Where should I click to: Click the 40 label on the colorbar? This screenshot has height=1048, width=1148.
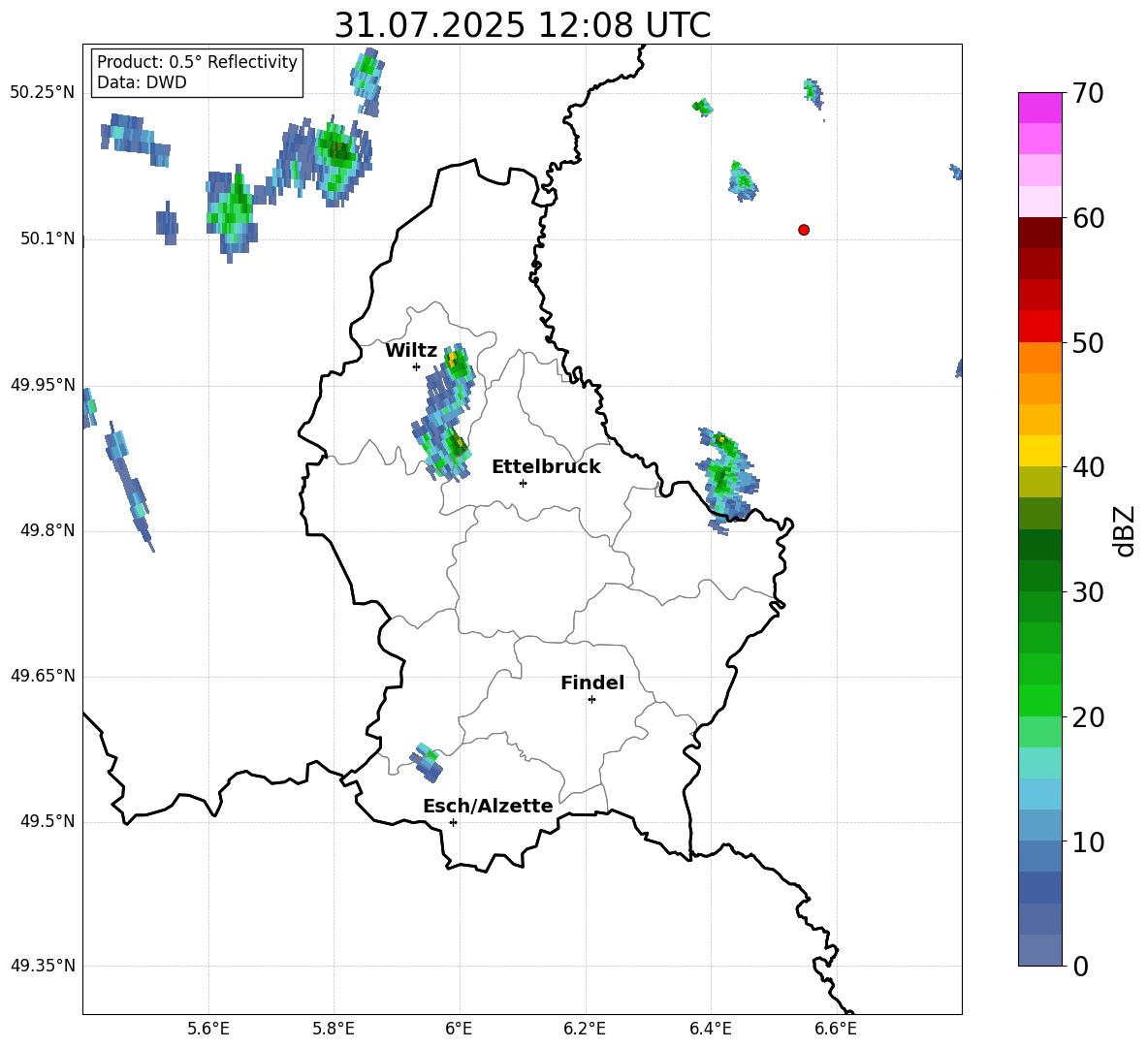[1088, 467]
